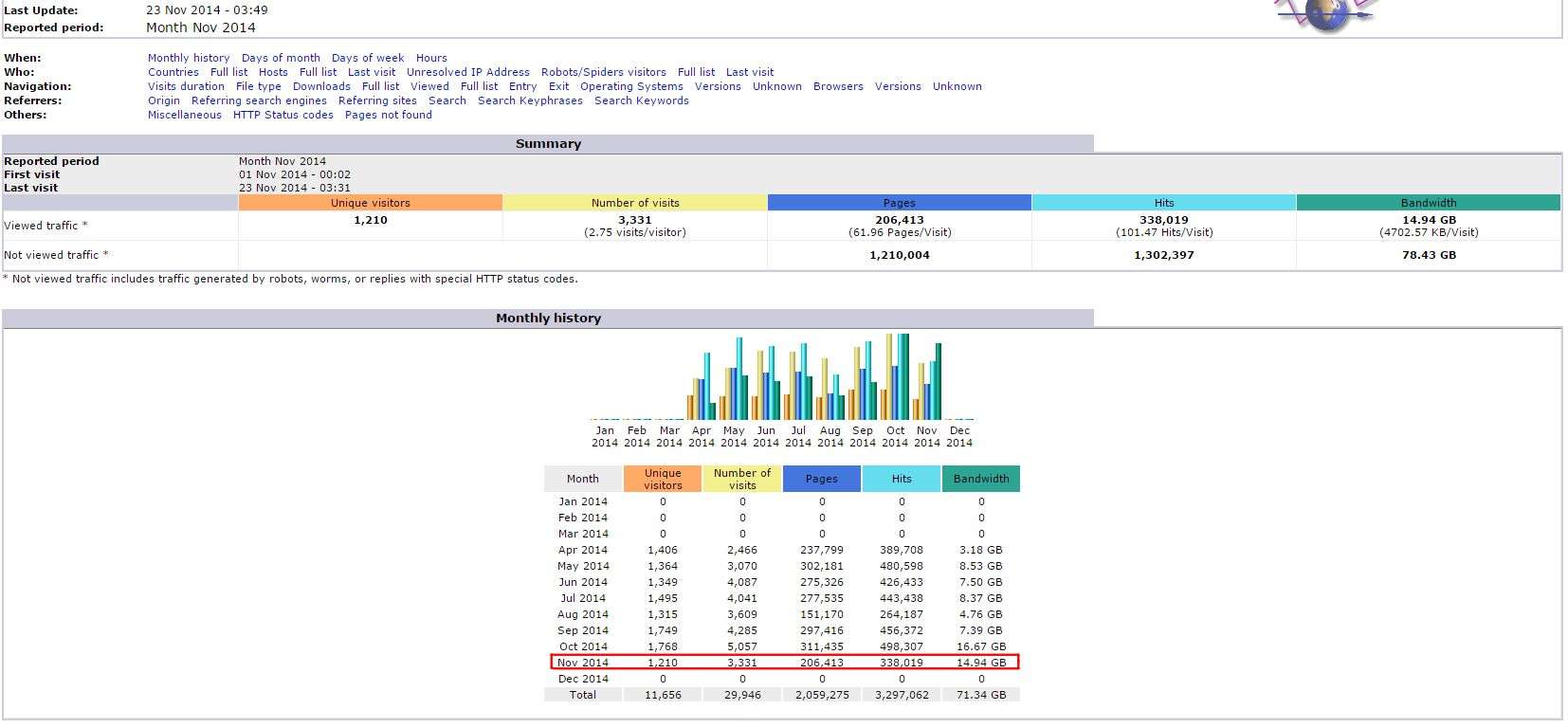The height and width of the screenshot is (728, 1568).
Task: Click the Origin referrers link
Action: [x=164, y=100]
